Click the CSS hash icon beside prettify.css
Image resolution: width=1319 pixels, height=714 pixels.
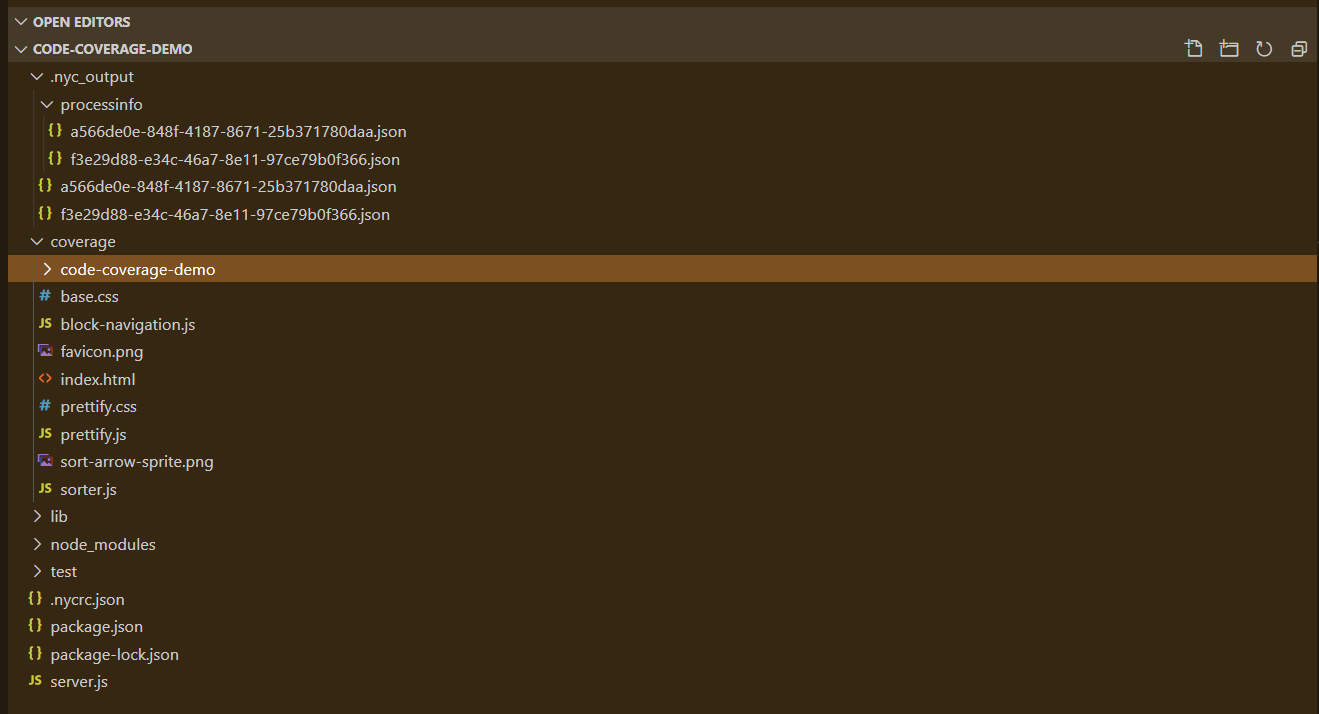(x=45, y=406)
